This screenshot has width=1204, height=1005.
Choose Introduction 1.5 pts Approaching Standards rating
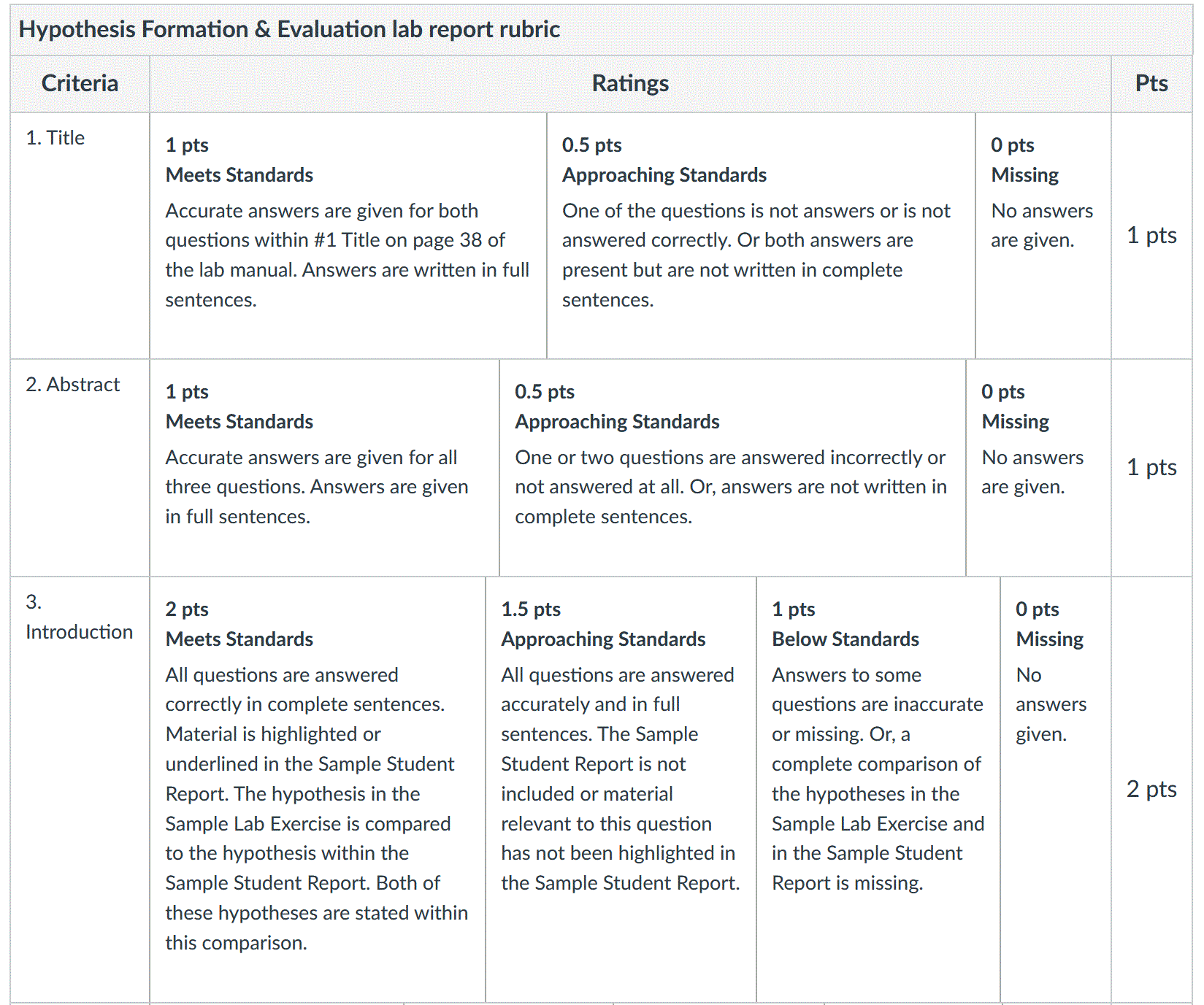pyautogui.click(x=621, y=790)
